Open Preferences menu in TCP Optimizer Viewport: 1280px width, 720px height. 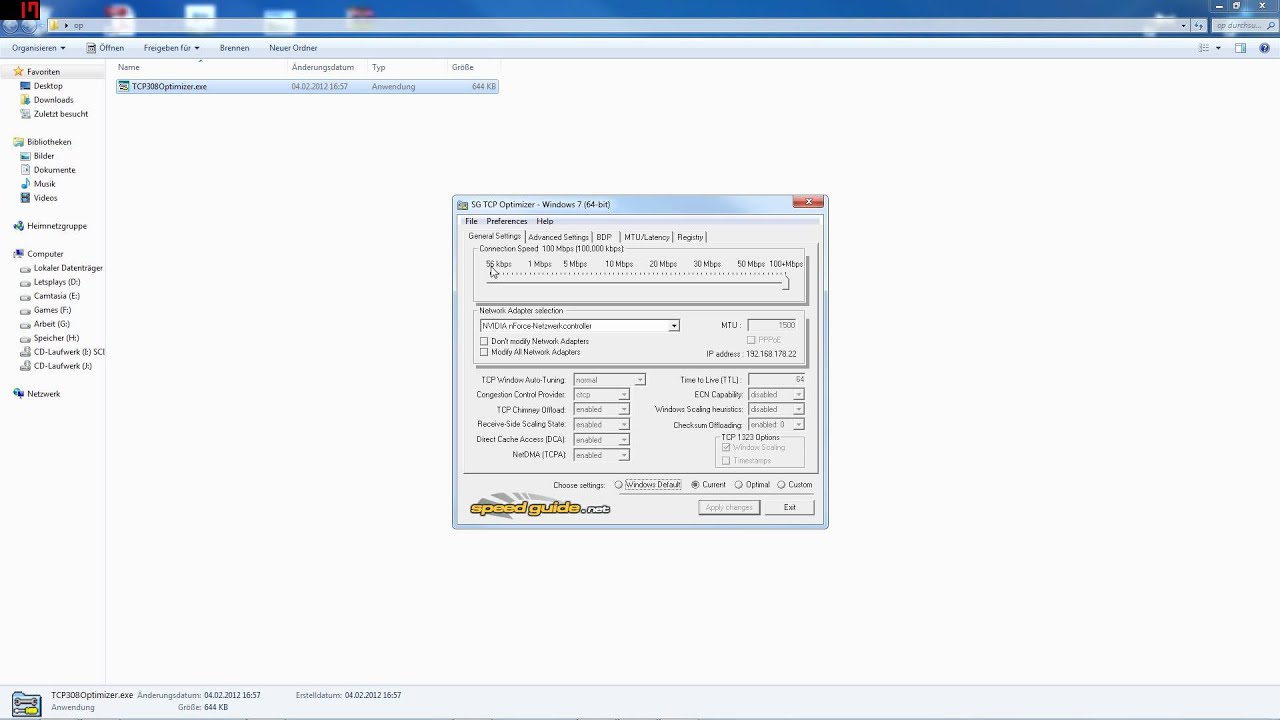(507, 221)
